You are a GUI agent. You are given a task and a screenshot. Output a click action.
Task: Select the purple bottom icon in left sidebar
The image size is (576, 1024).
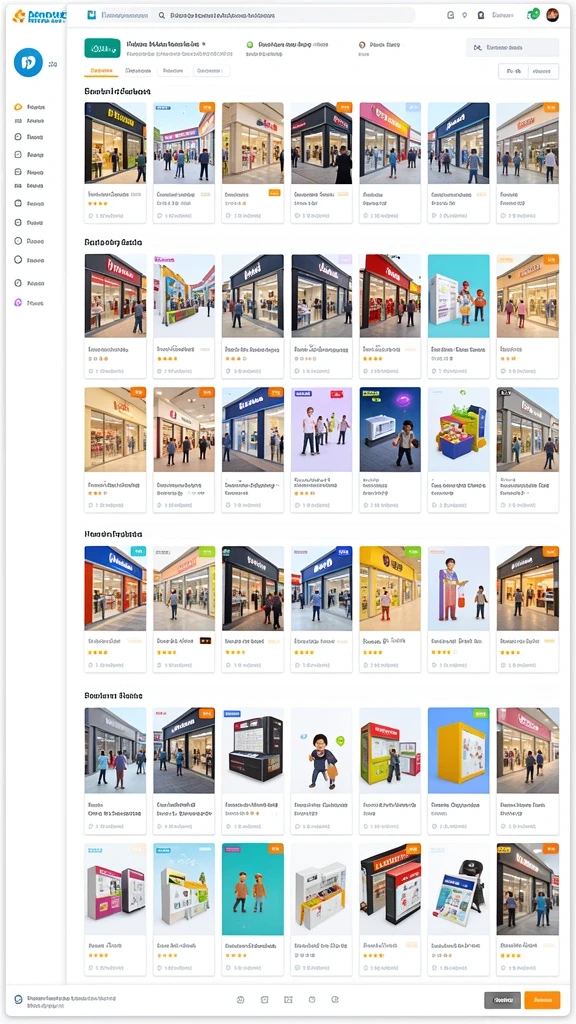pos(18,302)
